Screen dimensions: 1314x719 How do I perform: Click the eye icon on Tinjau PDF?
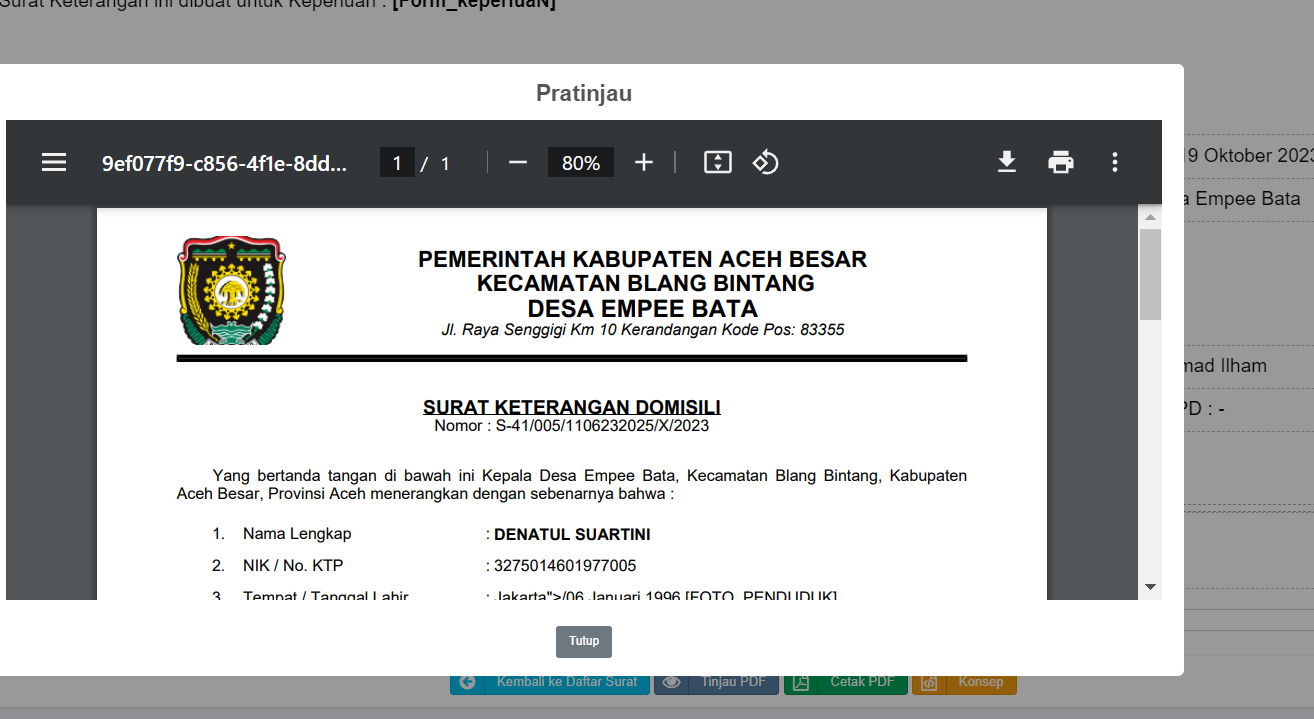coord(672,682)
